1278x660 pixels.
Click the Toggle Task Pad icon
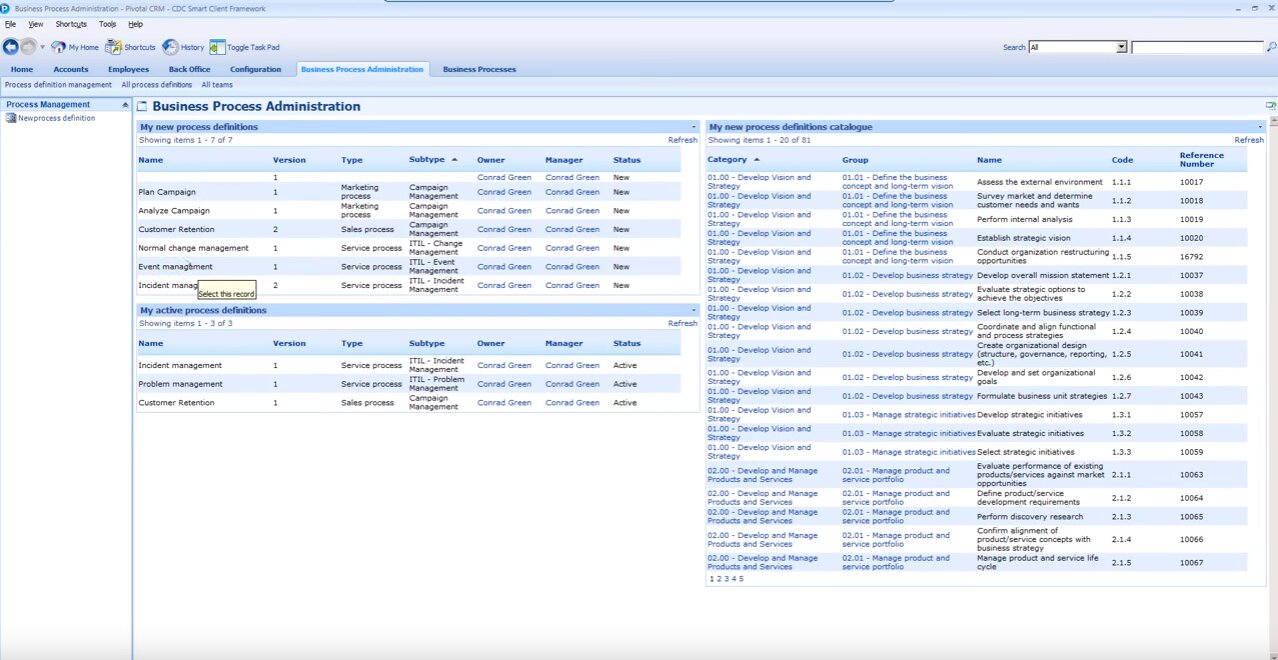217,47
